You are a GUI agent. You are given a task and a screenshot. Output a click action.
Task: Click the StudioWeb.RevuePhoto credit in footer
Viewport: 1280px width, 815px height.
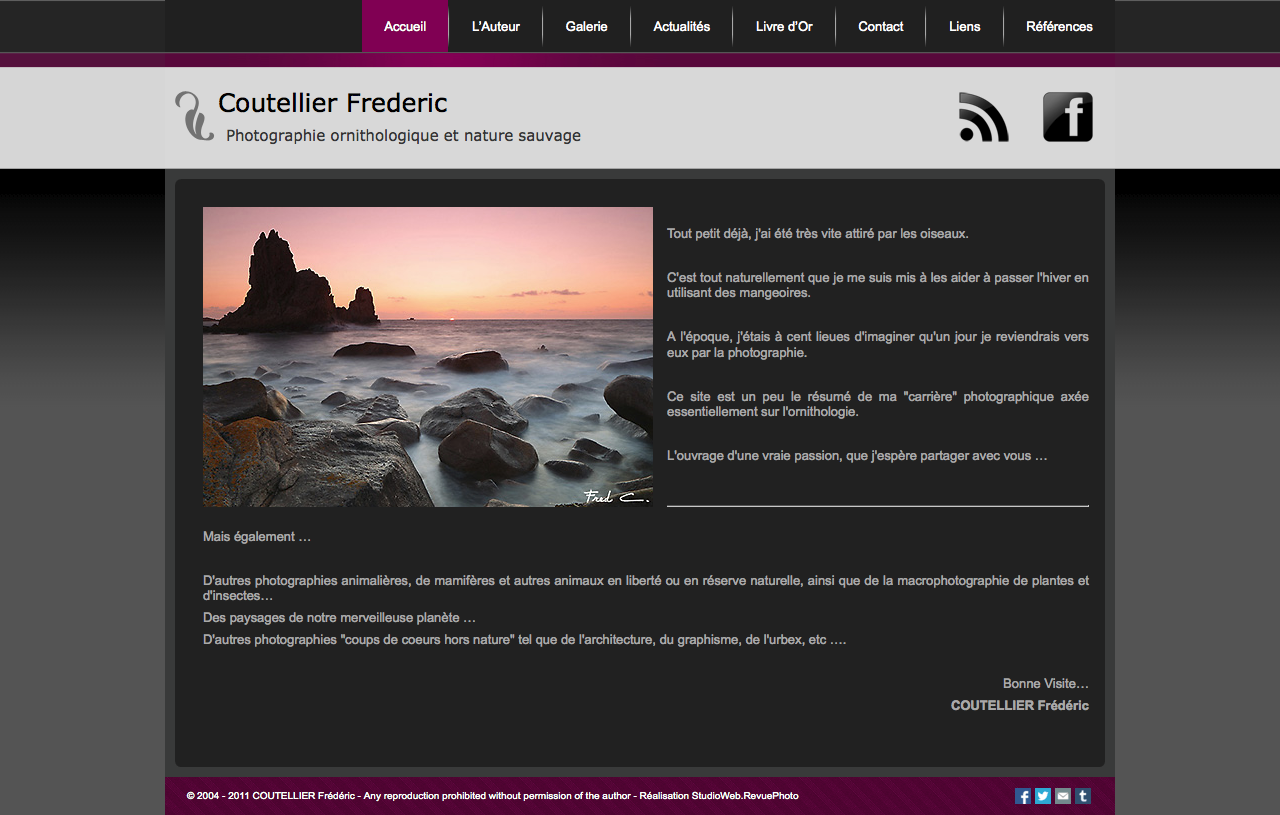[745, 796]
